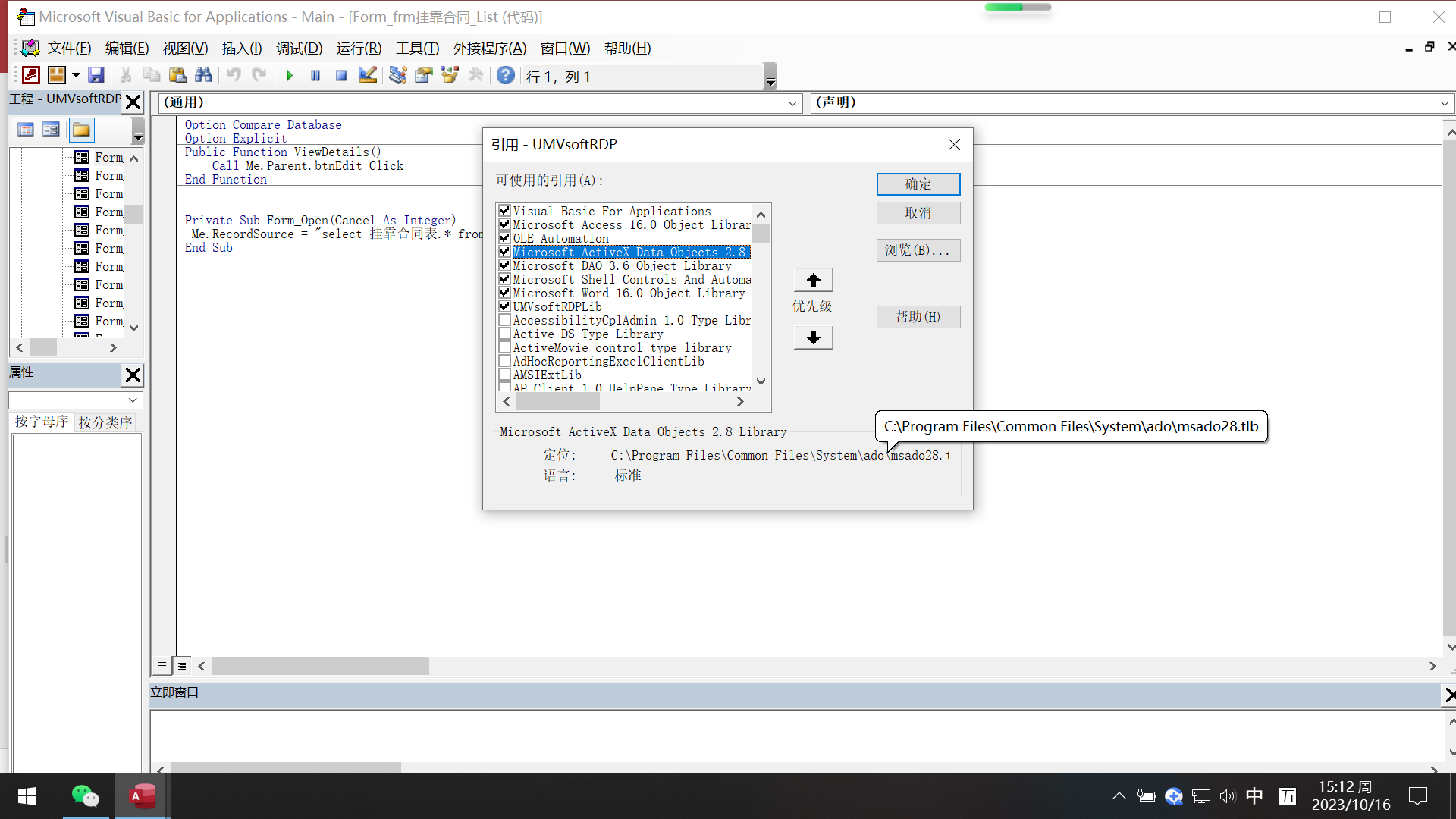Click the 浏览(B)... browse button
This screenshot has width=1456, height=819.
tap(918, 250)
